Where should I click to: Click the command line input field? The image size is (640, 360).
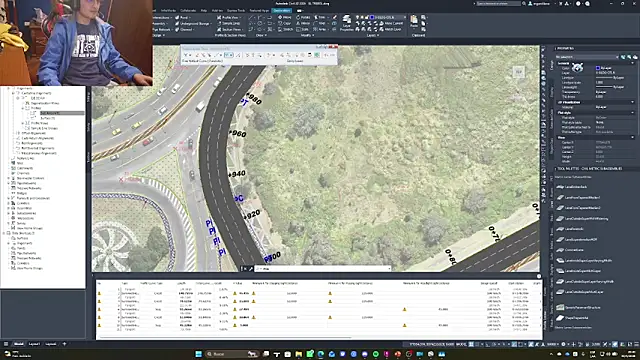coord(322,269)
